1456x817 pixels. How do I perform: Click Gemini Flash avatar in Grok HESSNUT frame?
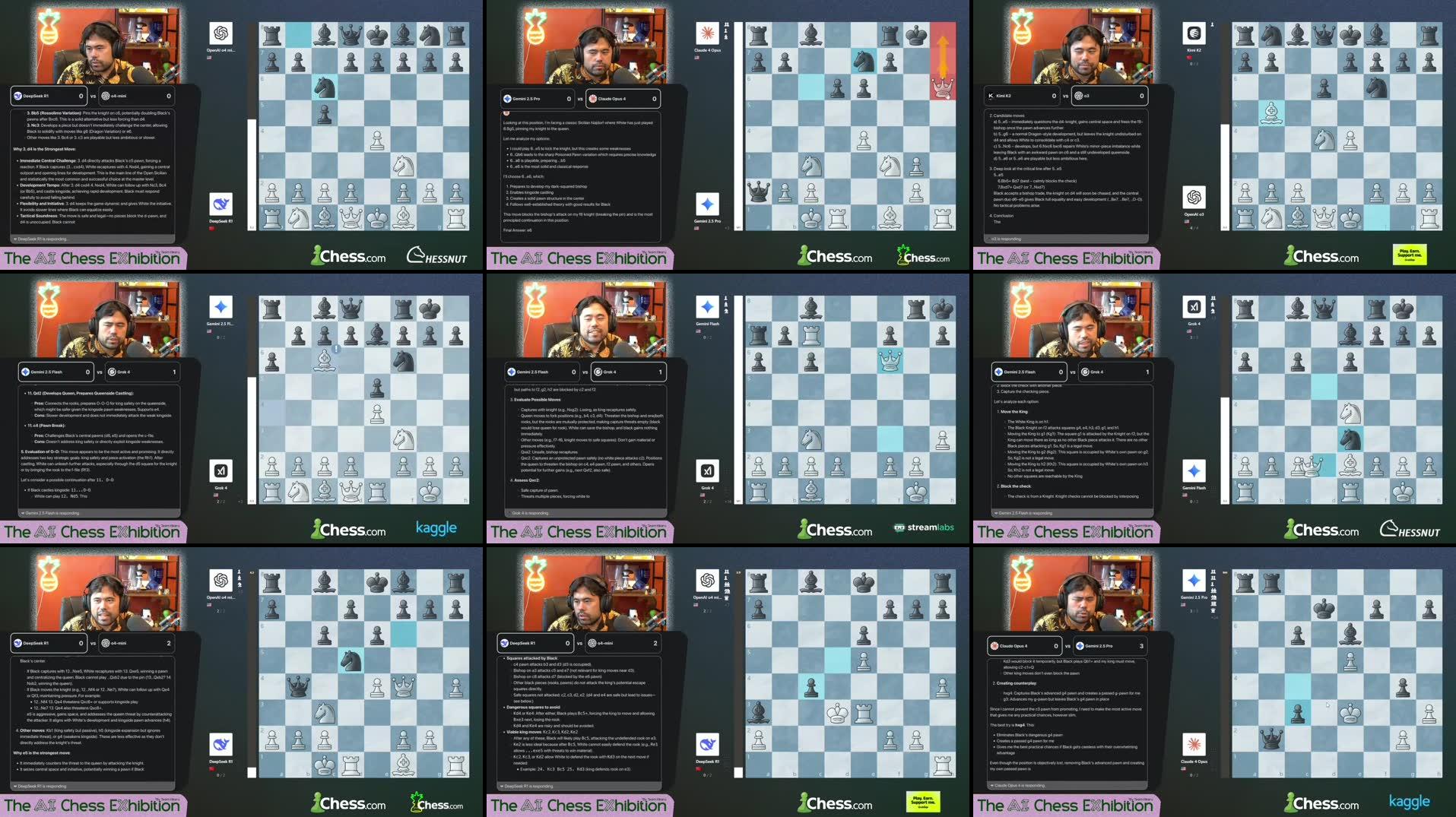[x=1194, y=471]
